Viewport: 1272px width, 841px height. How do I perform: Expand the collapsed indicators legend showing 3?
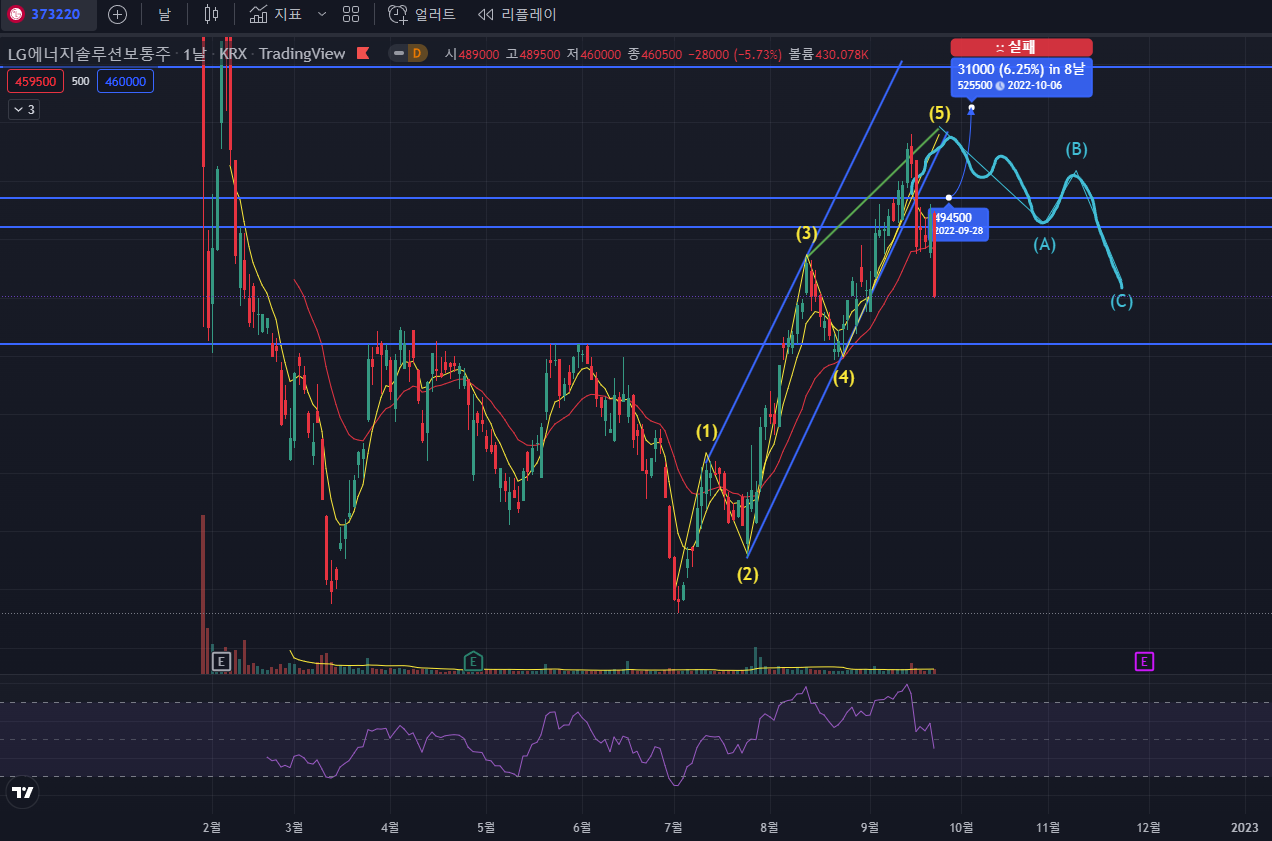coord(24,109)
